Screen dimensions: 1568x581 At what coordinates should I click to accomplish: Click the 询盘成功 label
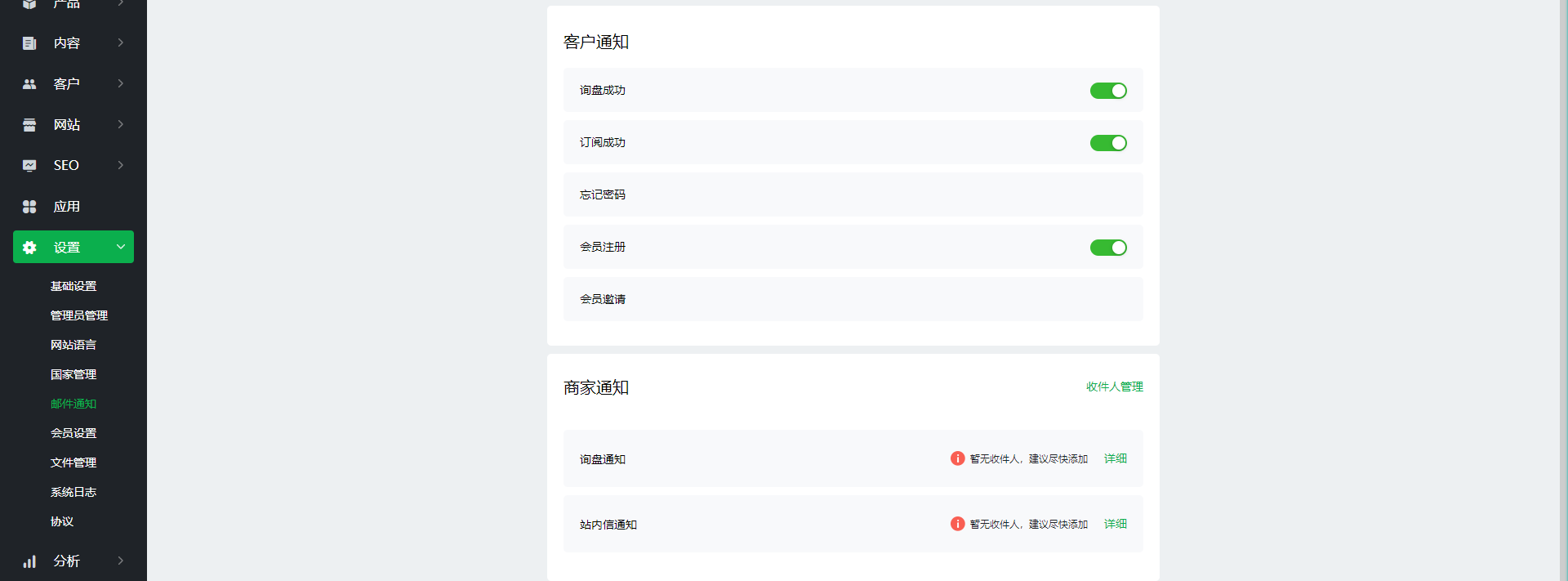(x=603, y=90)
